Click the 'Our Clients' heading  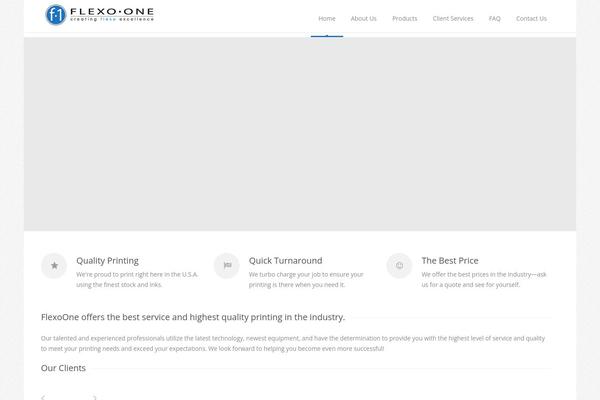[63, 368]
